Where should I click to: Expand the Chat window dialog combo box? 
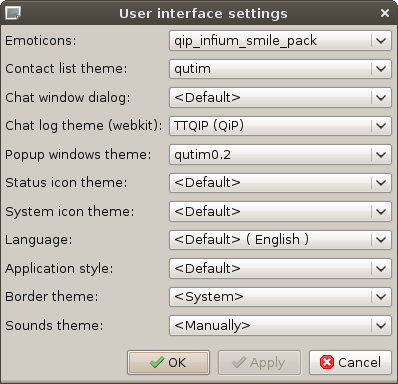tap(280, 98)
